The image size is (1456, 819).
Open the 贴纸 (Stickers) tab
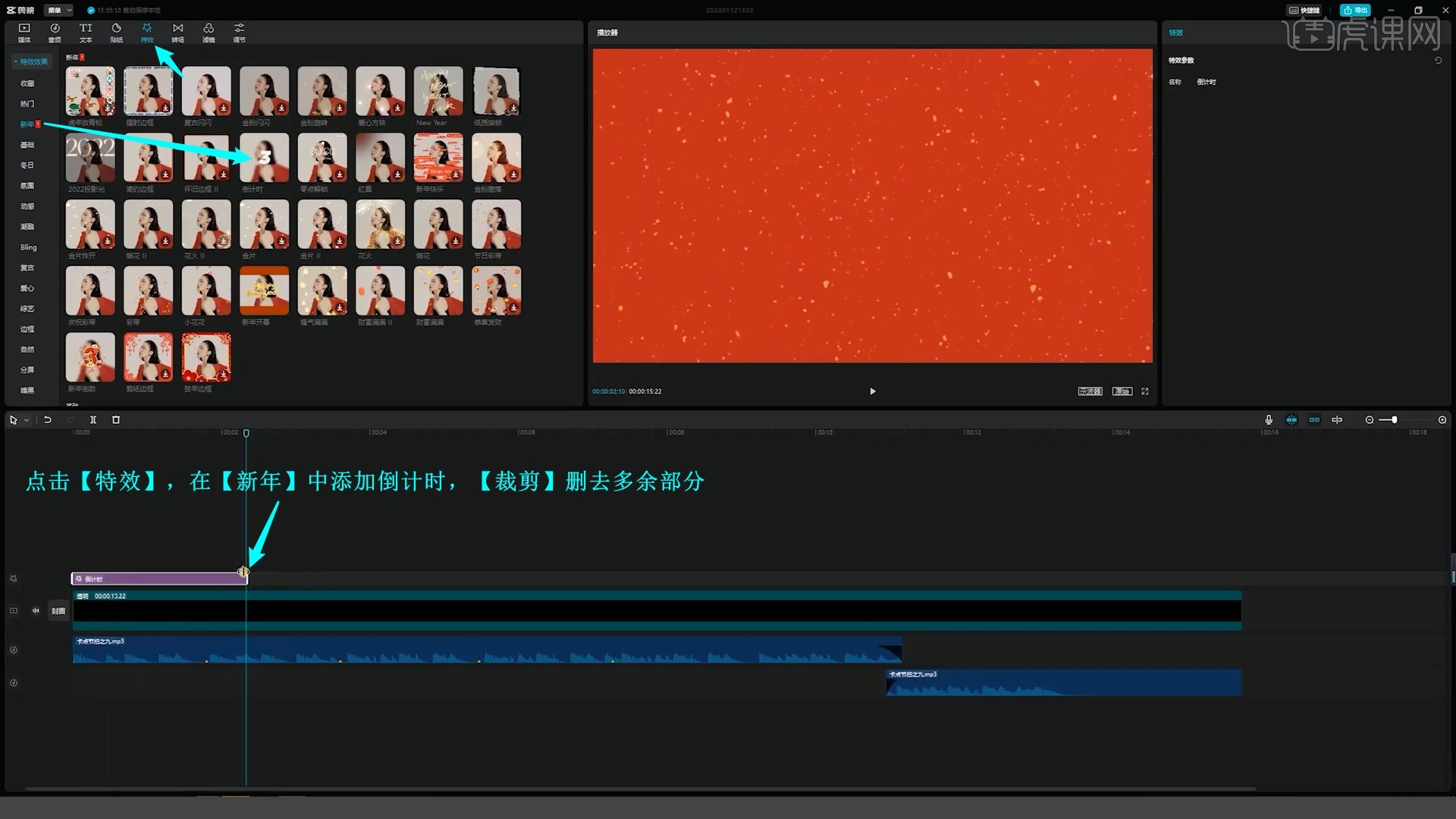116,33
